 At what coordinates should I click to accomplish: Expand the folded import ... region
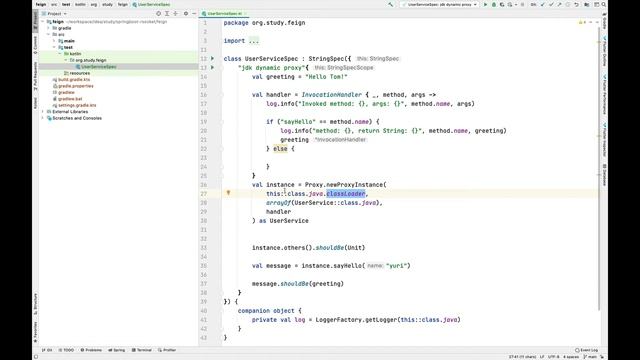pyautogui.click(x=253, y=41)
